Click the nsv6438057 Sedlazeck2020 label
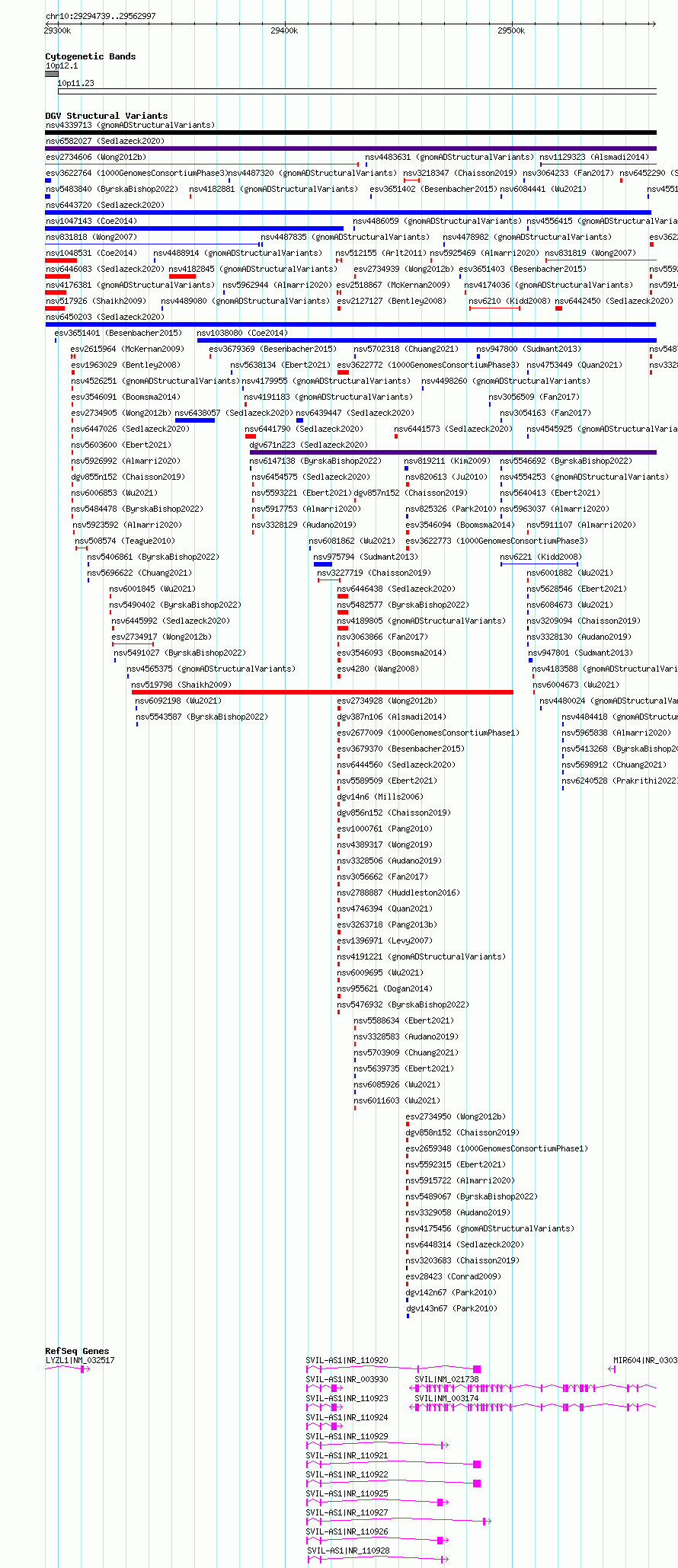Screen dimensions: 678x1568 click(x=234, y=413)
